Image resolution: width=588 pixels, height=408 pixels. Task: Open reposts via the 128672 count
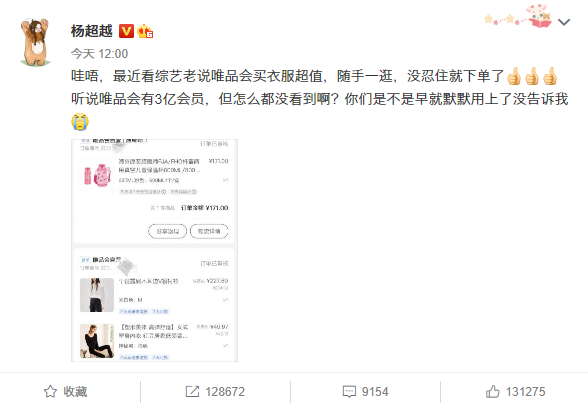click(225, 392)
